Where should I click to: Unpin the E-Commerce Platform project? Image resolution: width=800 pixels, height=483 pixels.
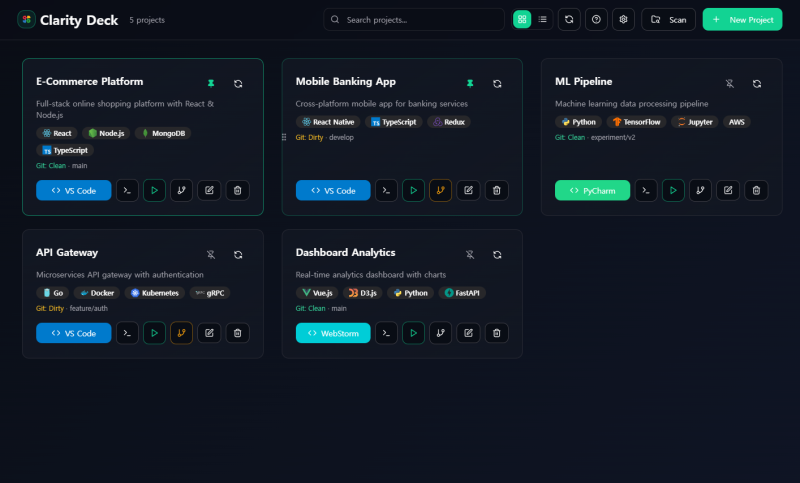click(211, 84)
